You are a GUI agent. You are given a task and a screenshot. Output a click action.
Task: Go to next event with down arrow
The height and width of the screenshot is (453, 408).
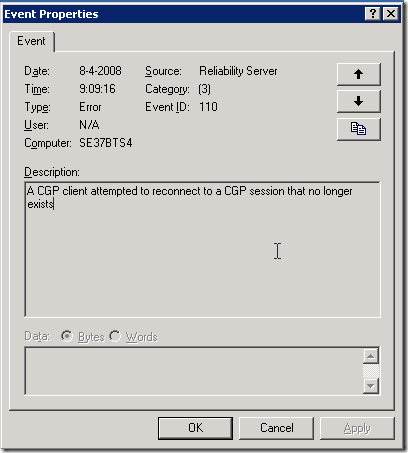[x=359, y=101]
